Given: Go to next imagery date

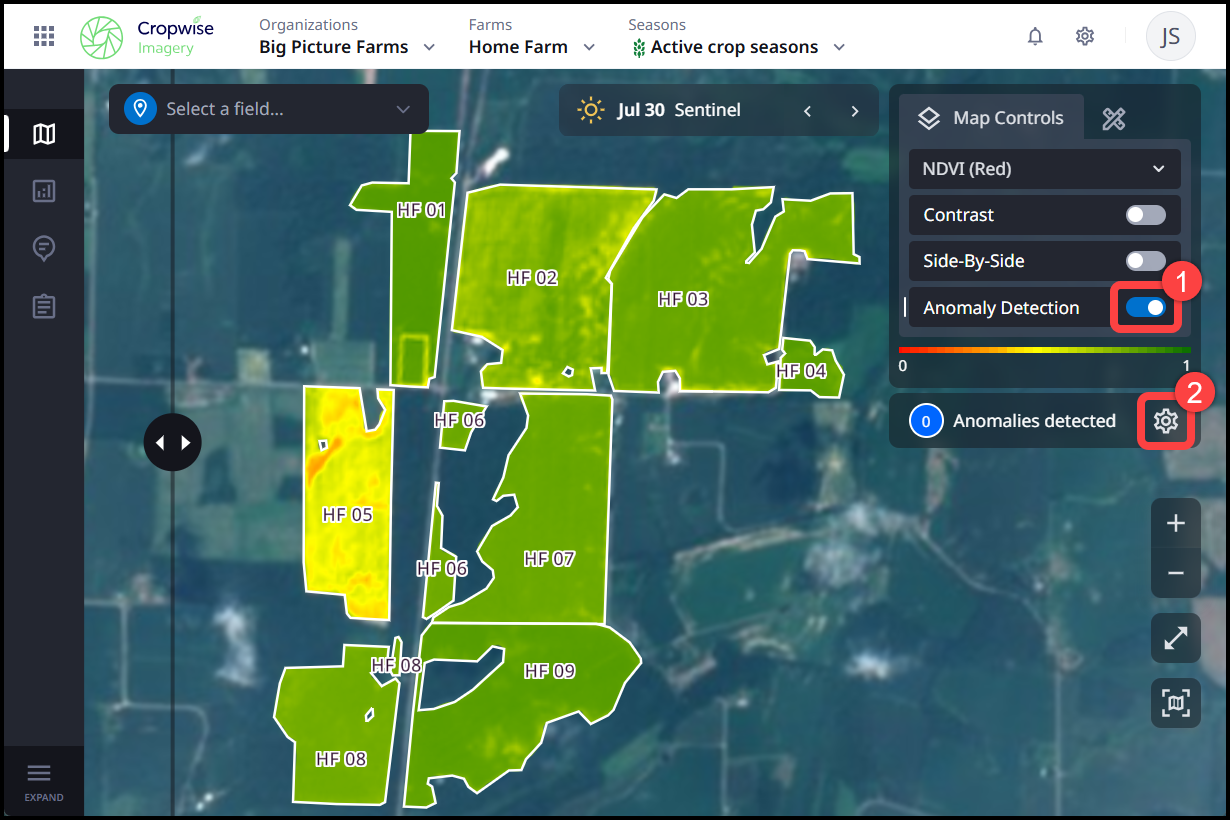Looking at the screenshot, I should point(854,111).
